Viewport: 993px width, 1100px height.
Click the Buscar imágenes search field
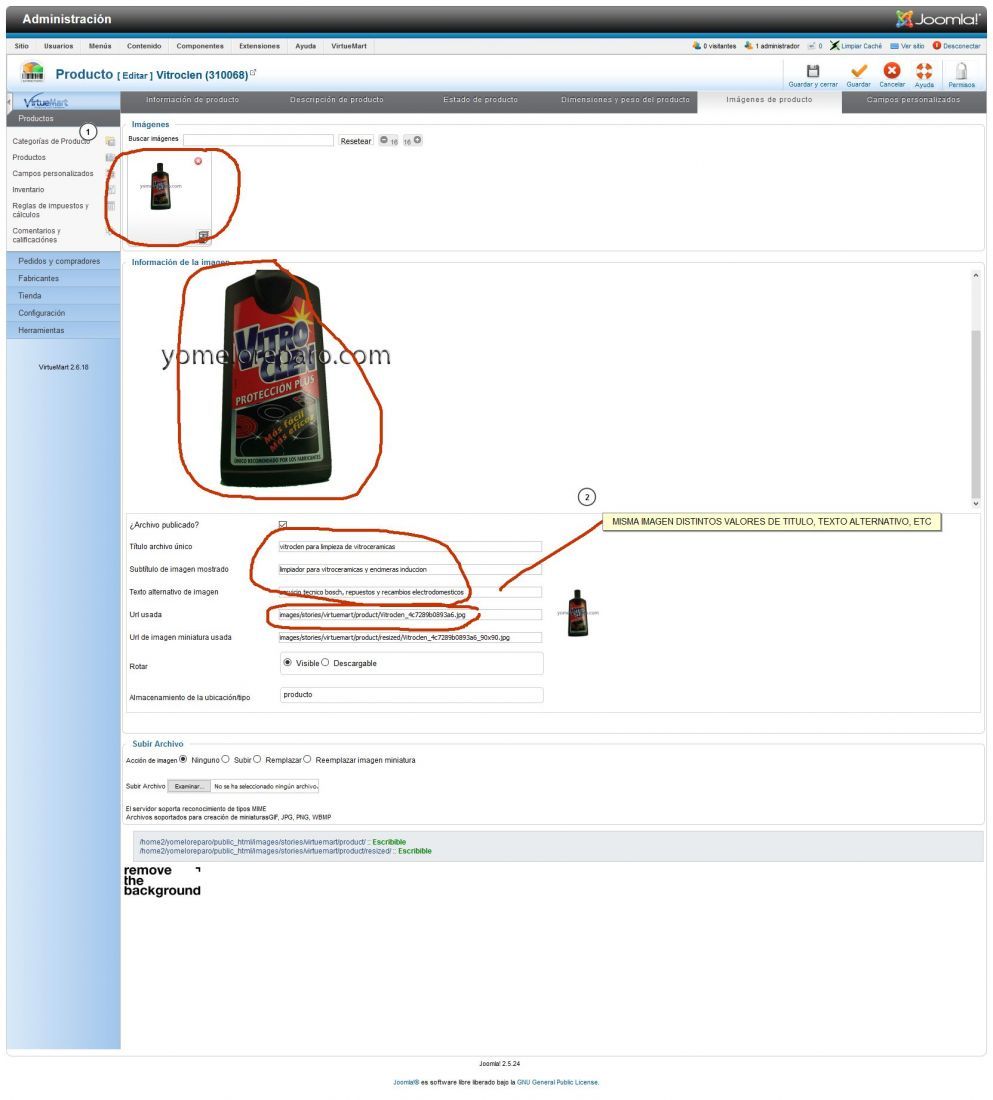pos(258,140)
